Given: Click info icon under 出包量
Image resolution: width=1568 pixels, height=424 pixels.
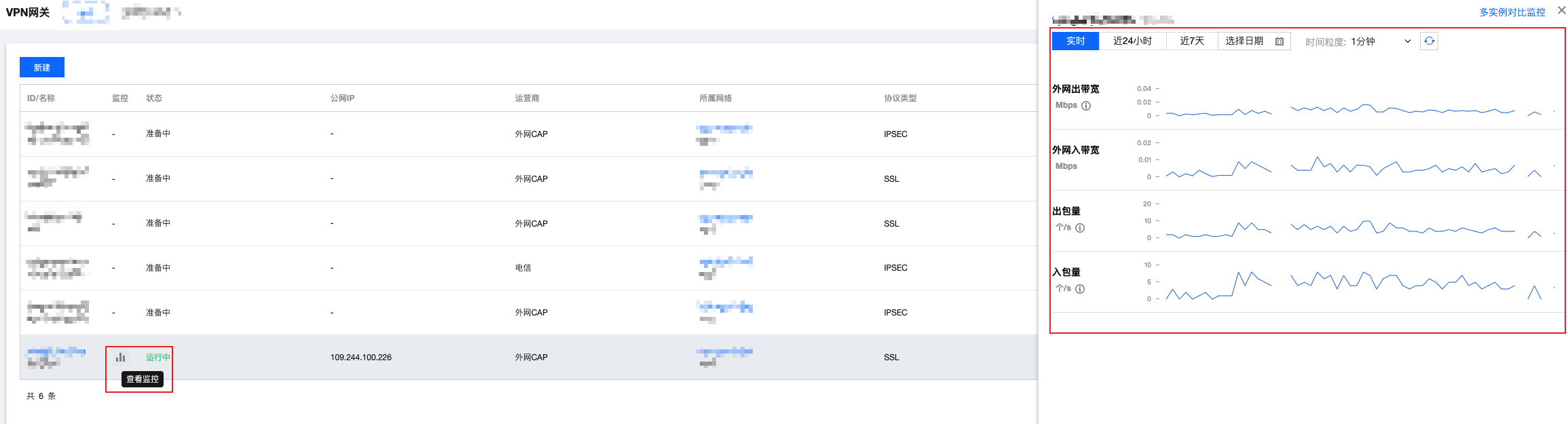Looking at the screenshot, I should click(x=1080, y=228).
